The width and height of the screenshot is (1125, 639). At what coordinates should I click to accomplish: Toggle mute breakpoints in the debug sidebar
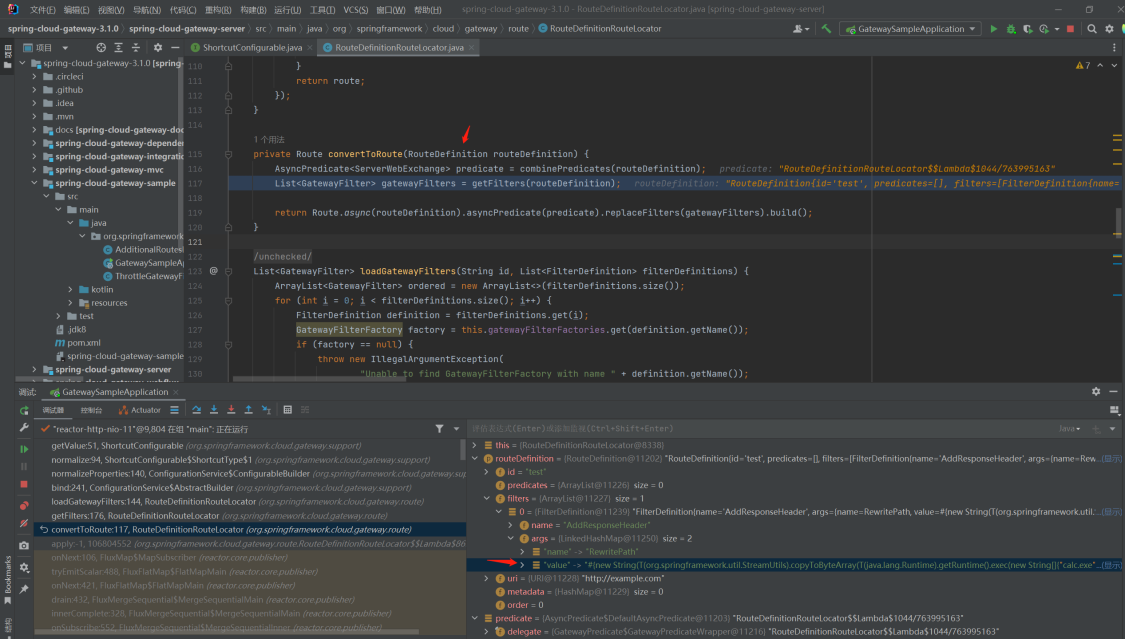click(x=24, y=524)
